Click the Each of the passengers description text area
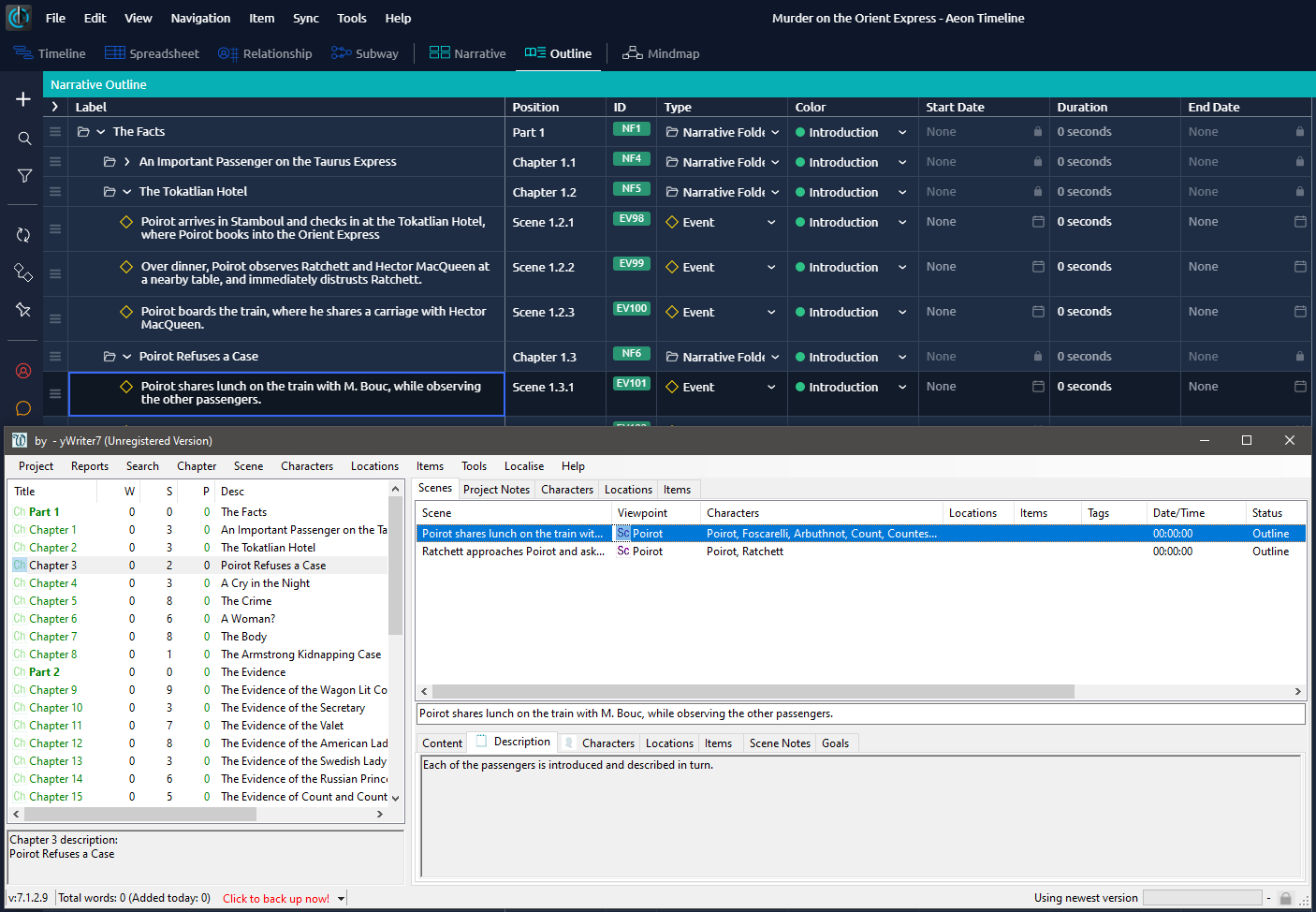The image size is (1316, 912). (860, 816)
